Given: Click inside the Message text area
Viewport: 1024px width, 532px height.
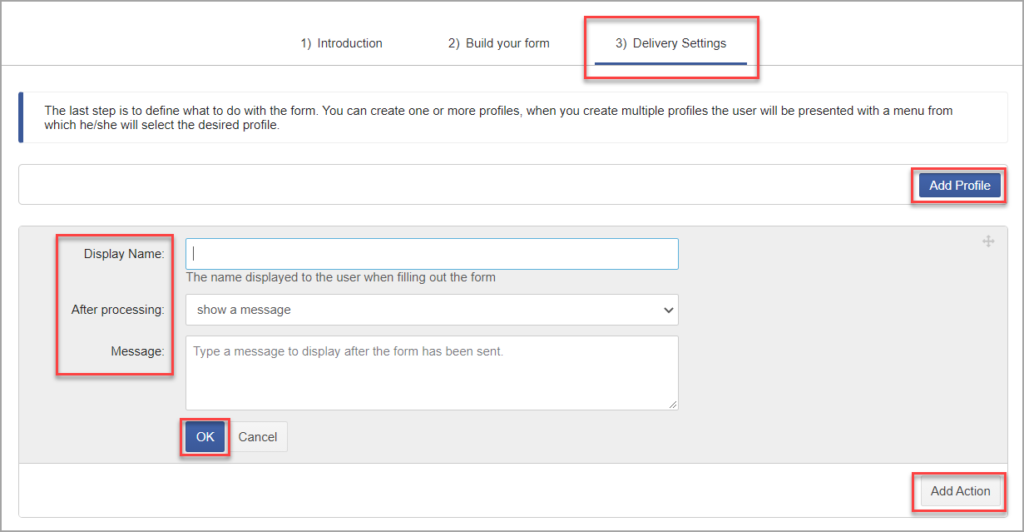Looking at the screenshot, I should pos(432,373).
